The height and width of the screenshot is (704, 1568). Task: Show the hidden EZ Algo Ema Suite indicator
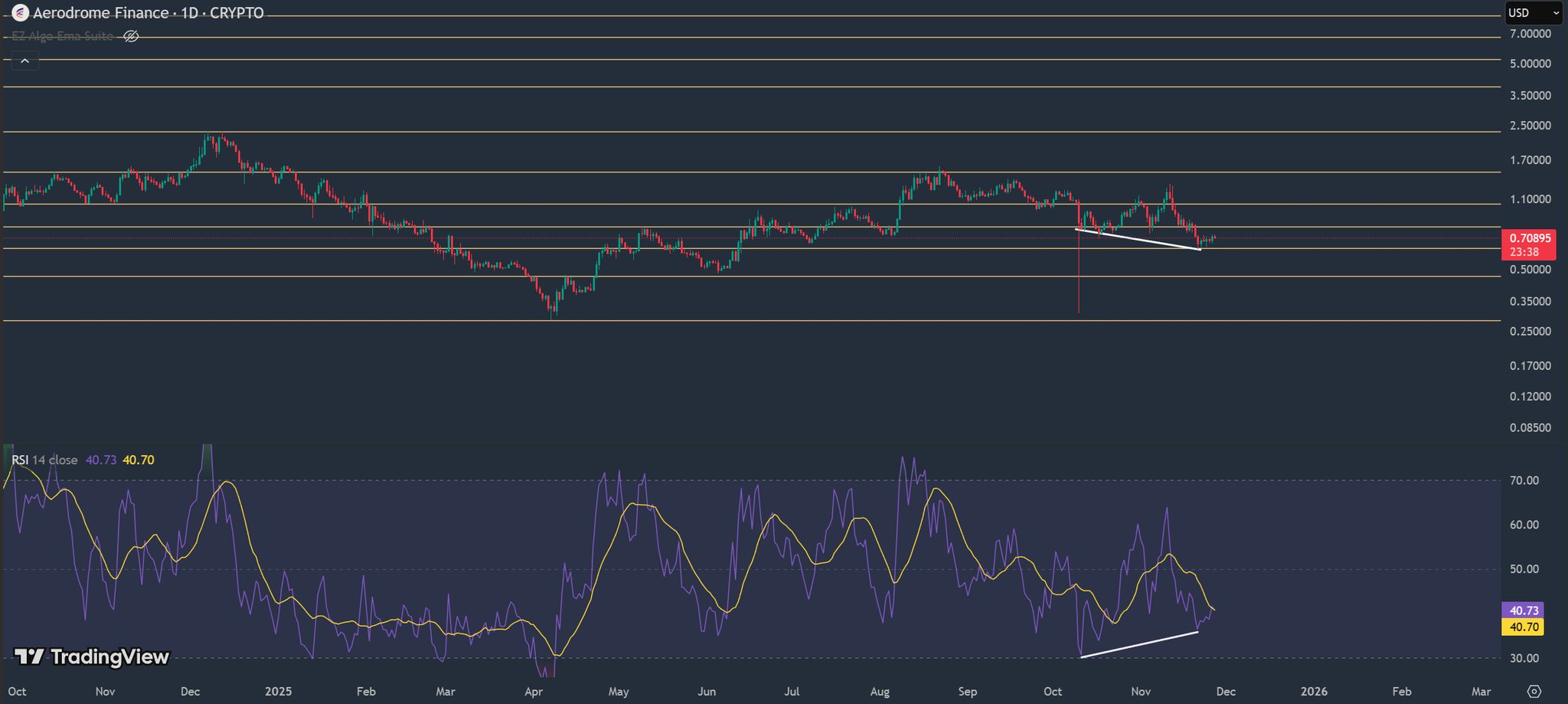click(131, 36)
